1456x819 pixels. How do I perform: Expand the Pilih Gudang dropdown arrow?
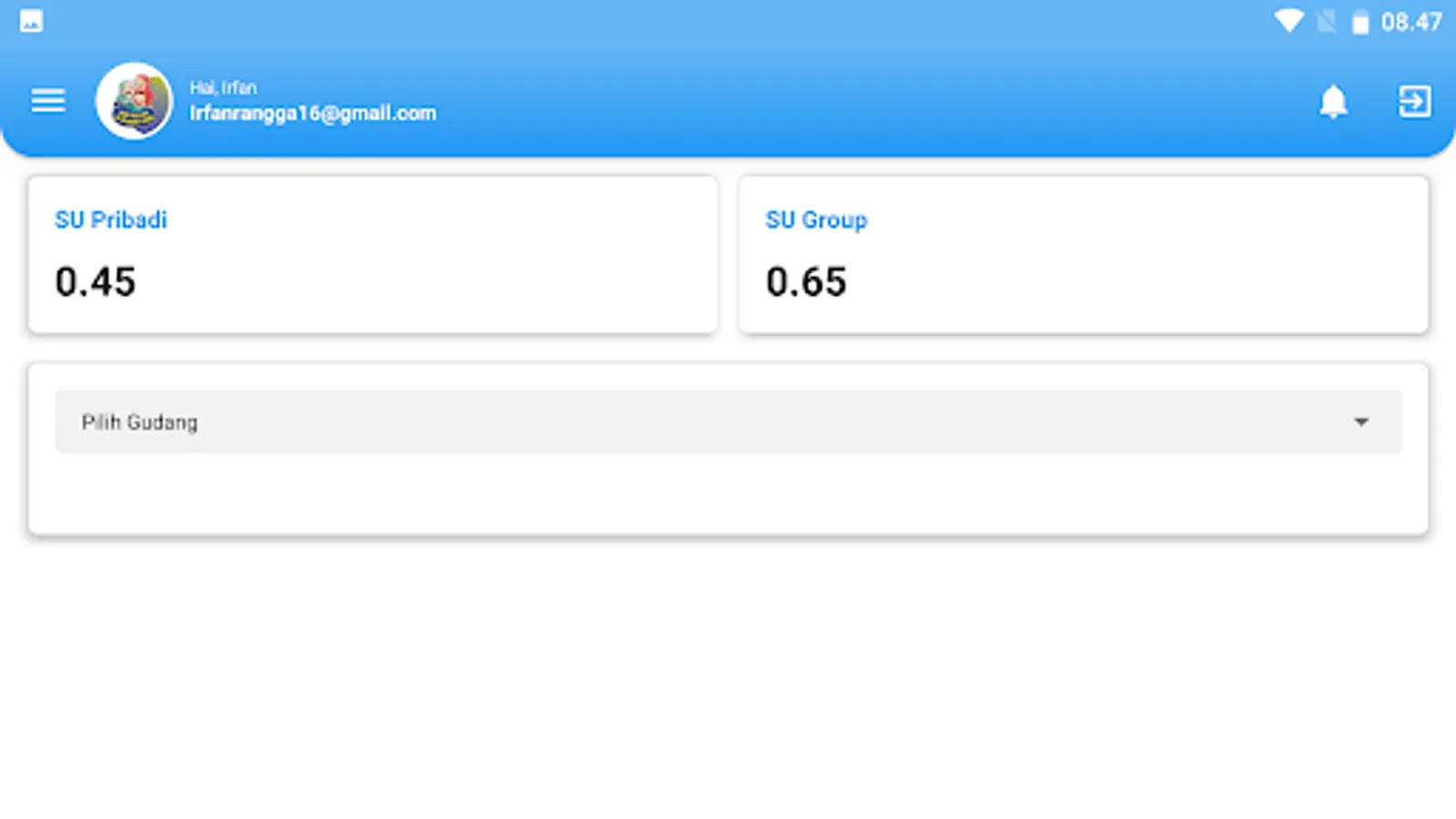(1360, 421)
